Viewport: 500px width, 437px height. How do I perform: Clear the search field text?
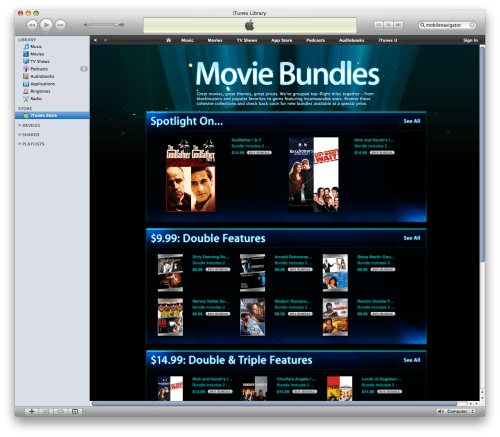point(472,25)
